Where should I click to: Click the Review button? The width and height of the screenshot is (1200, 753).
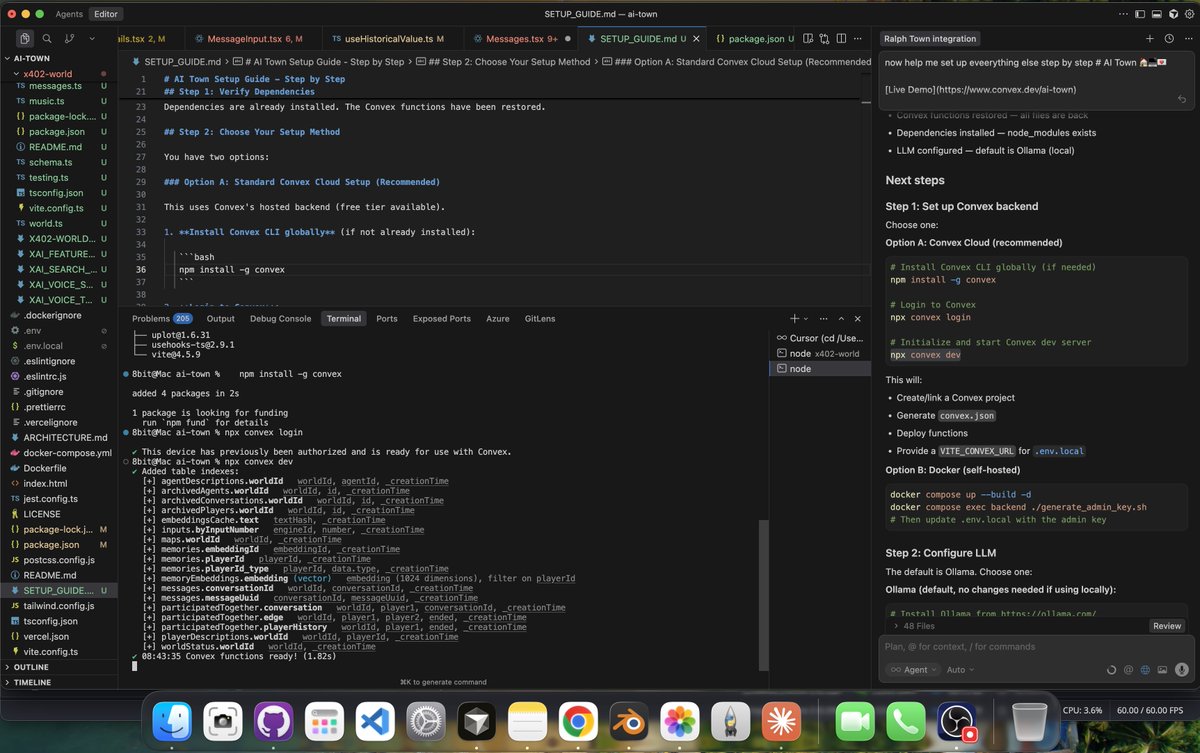[x=1166, y=625]
